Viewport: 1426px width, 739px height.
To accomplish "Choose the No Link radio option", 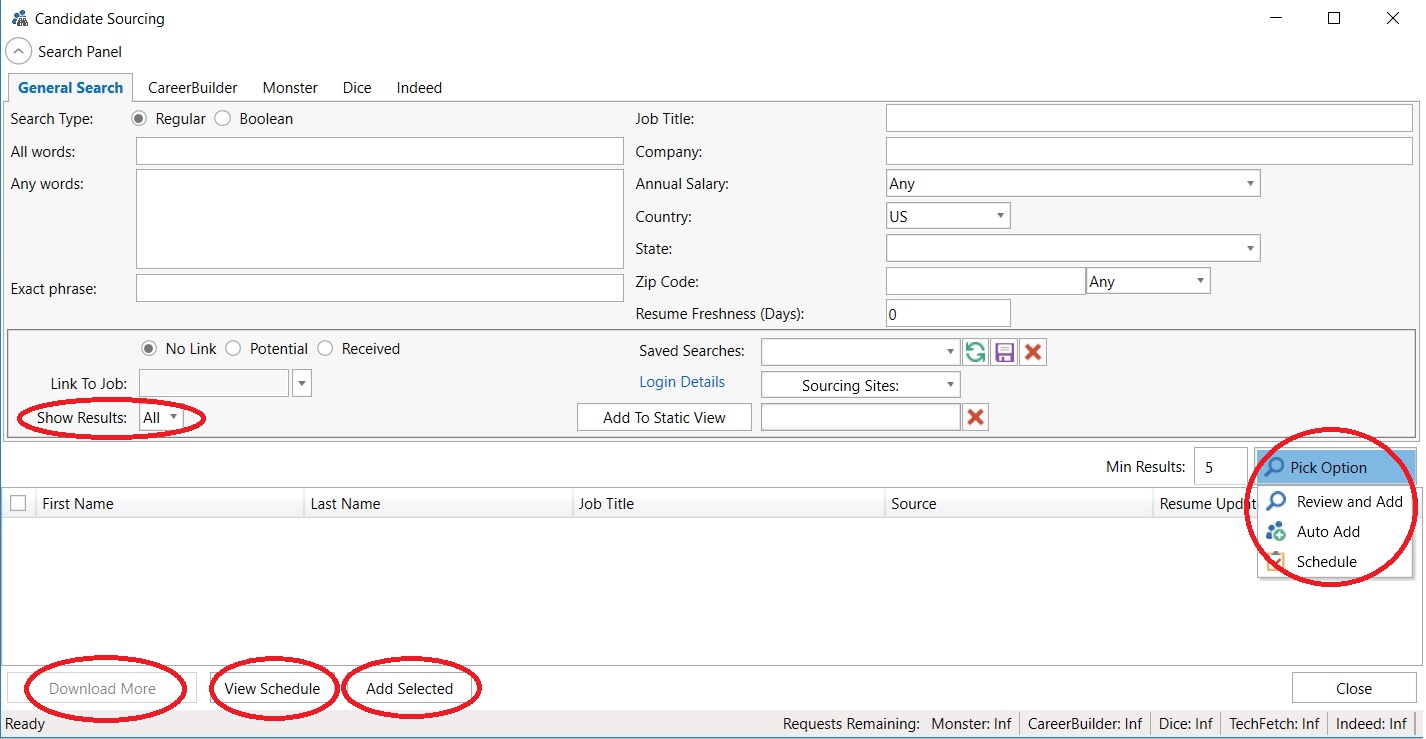I will tap(149, 349).
